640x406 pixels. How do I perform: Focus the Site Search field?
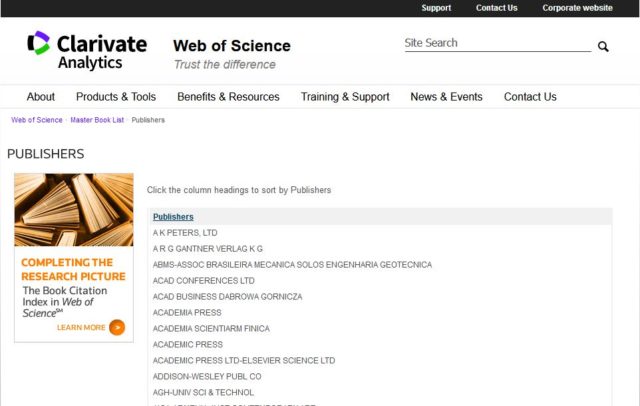498,43
